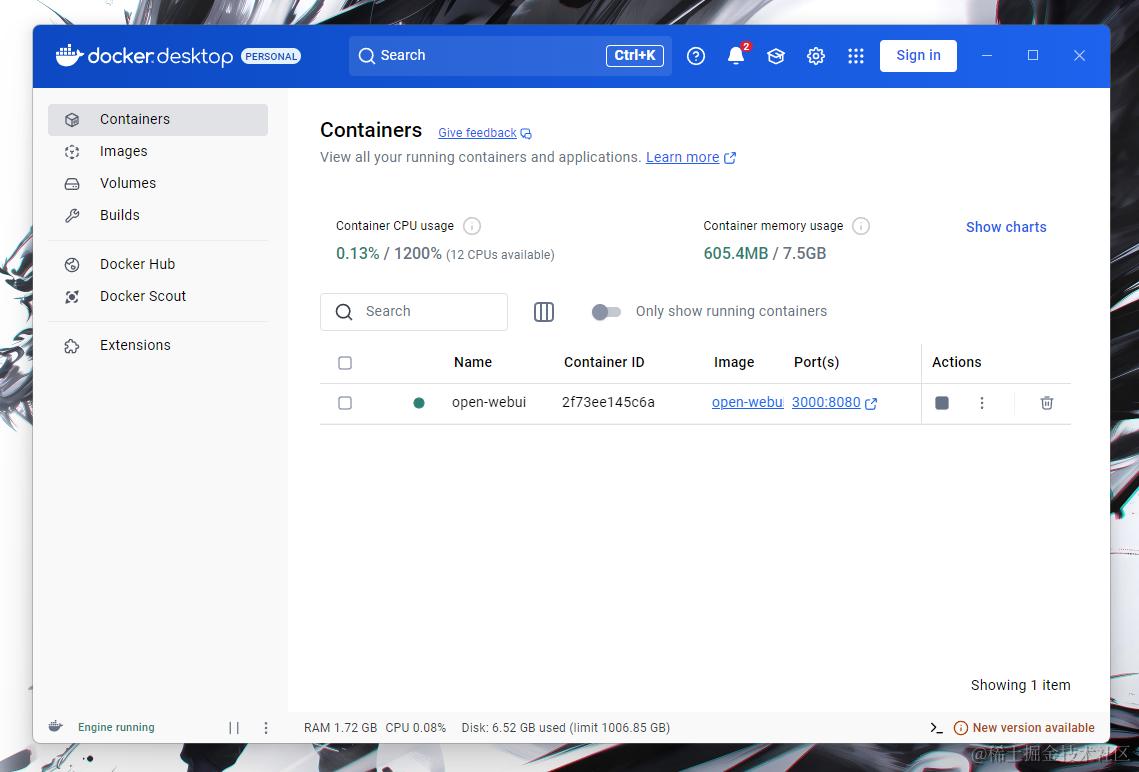
Task: Open notifications bell icon
Action: click(736, 56)
